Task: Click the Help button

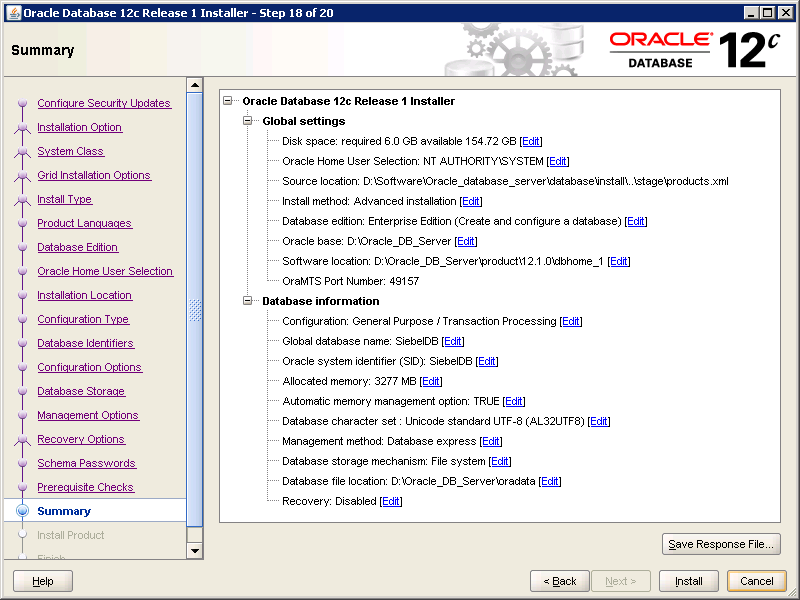Action: pyautogui.click(x=43, y=581)
